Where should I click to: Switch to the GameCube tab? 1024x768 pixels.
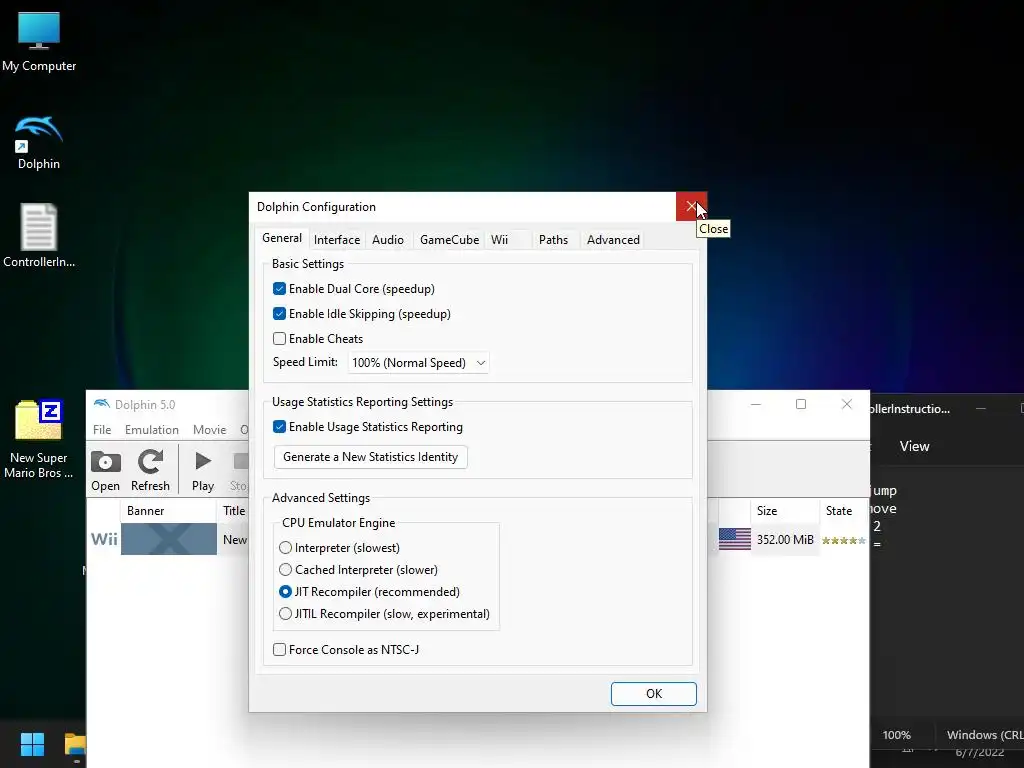pyautogui.click(x=449, y=240)
